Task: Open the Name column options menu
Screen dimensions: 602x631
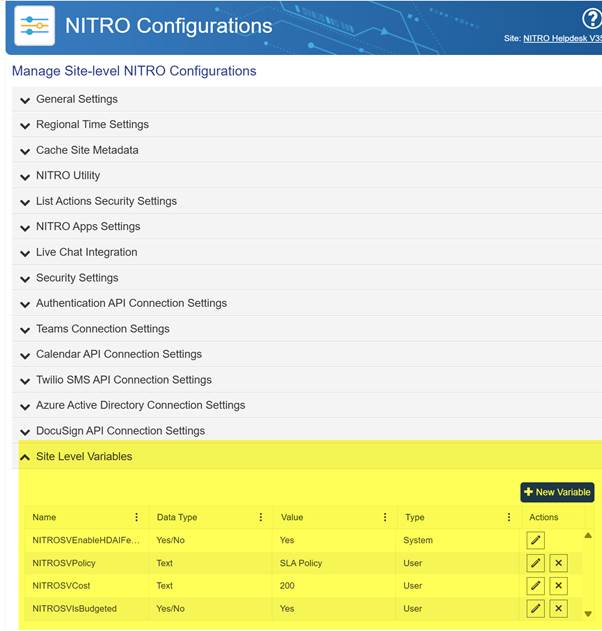Action: [137, 517]
